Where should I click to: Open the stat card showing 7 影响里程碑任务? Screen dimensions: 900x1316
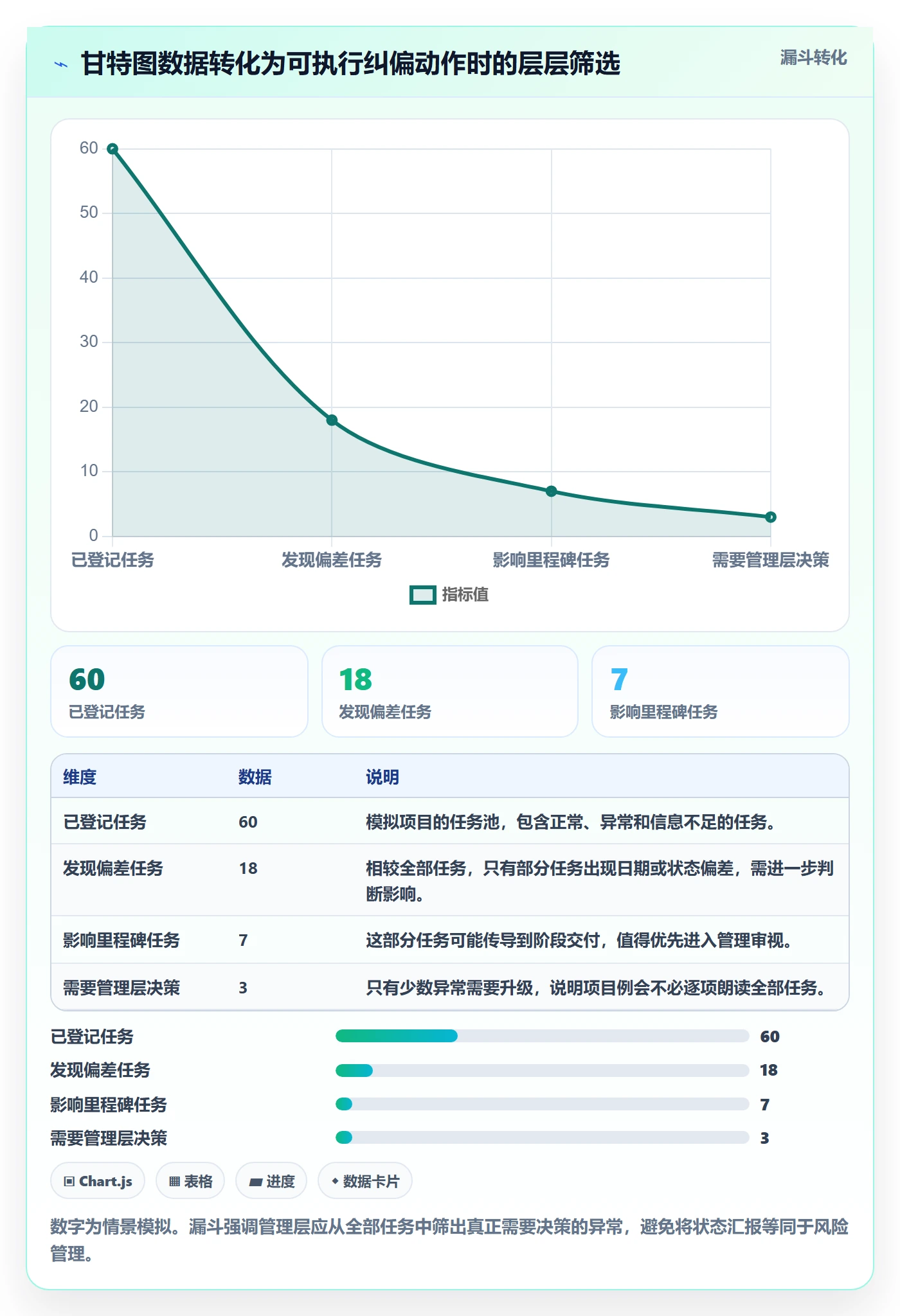pyautogui.click(x=721, y=691)
